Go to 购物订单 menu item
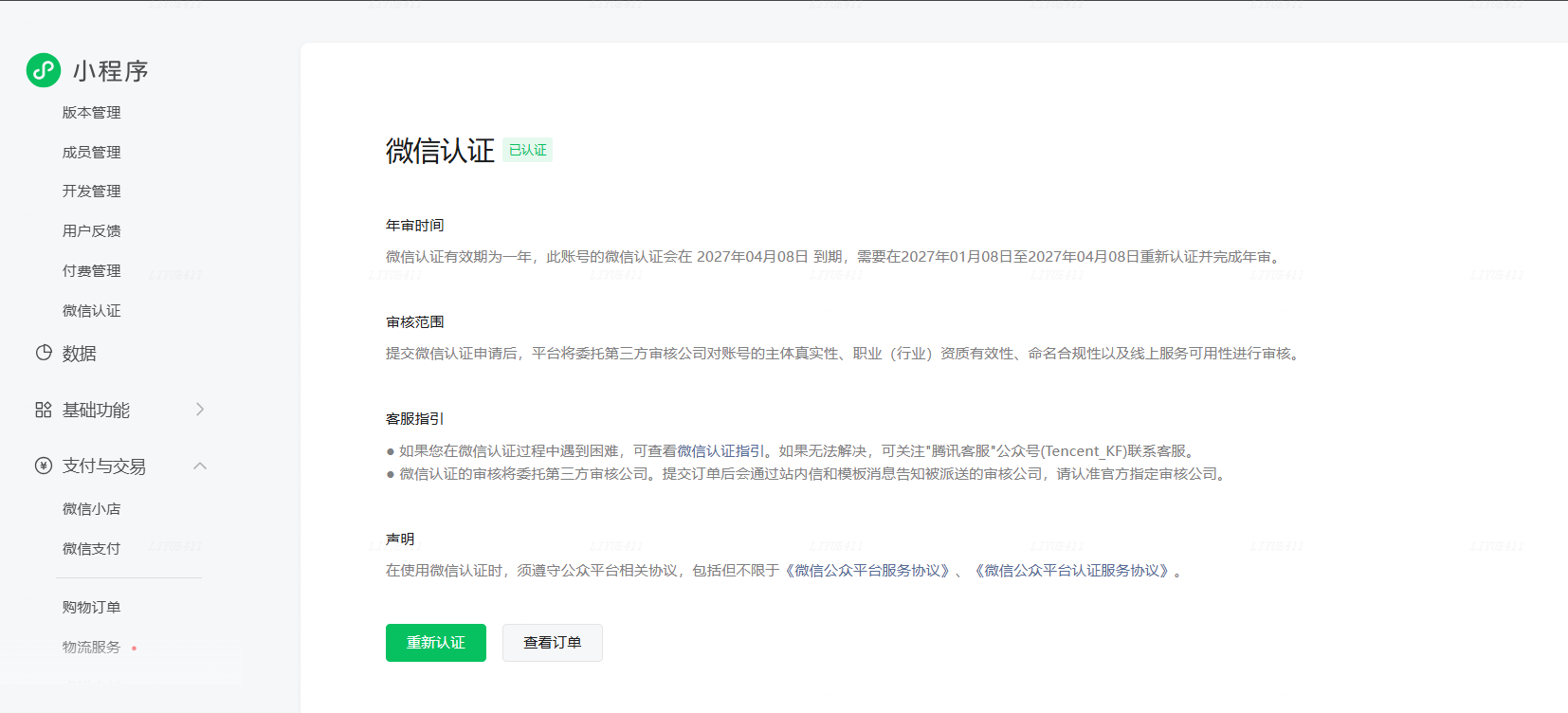This screenshot has height=713, width=1568. (x=92, y=607)
